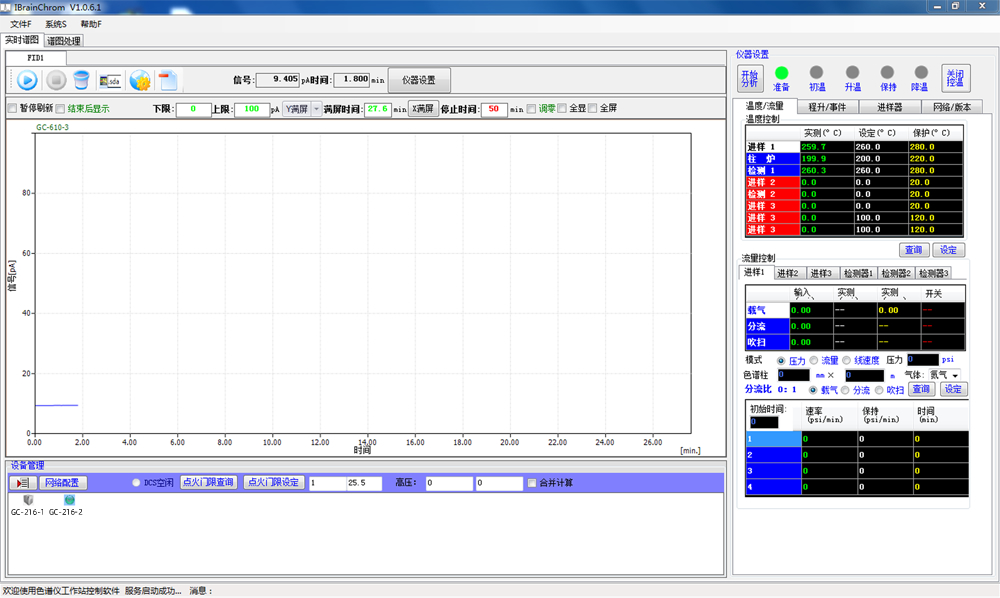Screen dimensions: 1000x598
Task: Select the GC-216-2 device icon
Action: tap(69, 500)
